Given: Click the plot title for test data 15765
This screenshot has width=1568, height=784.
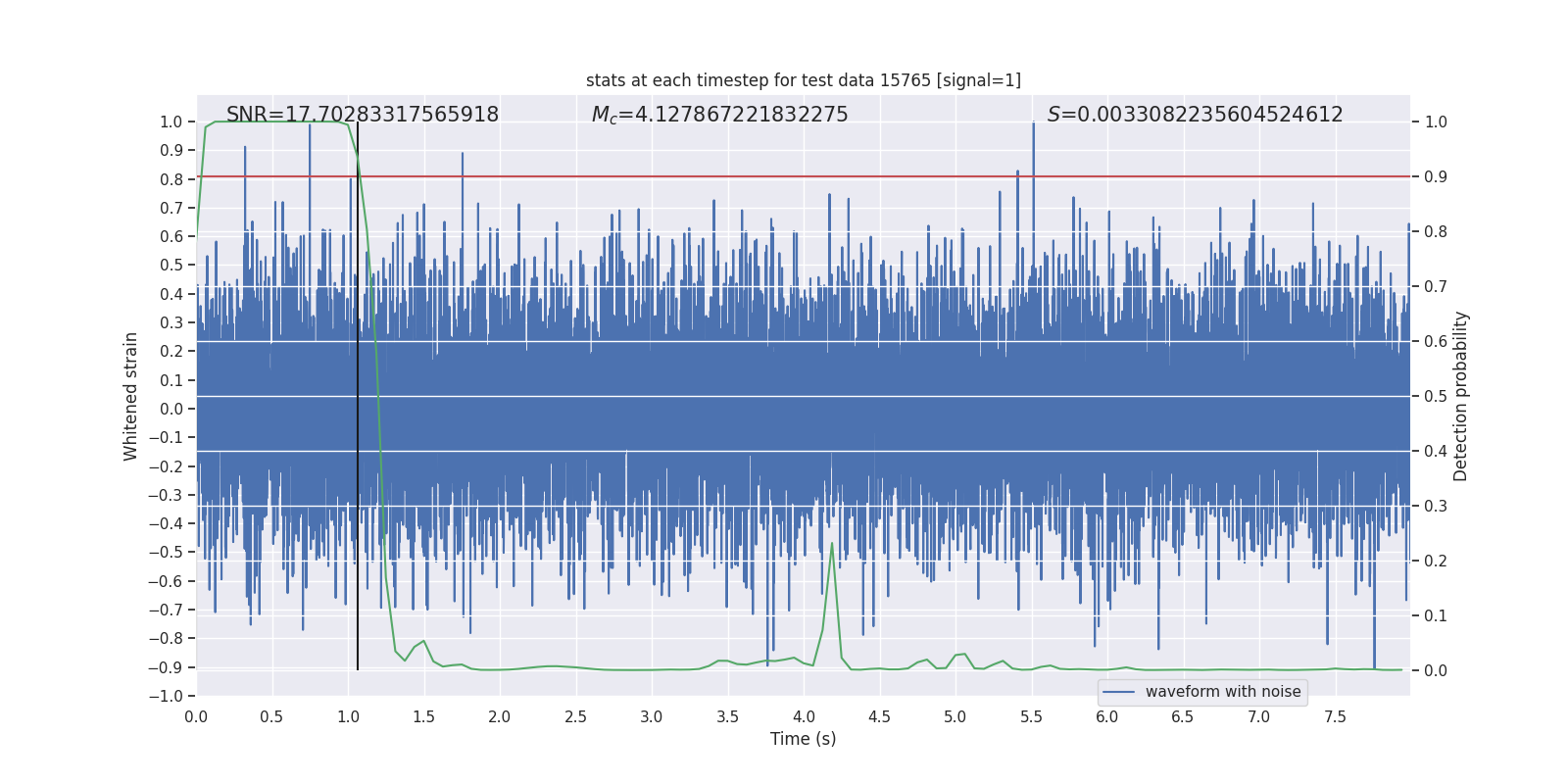Looking at the screenshot, I should coord(803,80).
